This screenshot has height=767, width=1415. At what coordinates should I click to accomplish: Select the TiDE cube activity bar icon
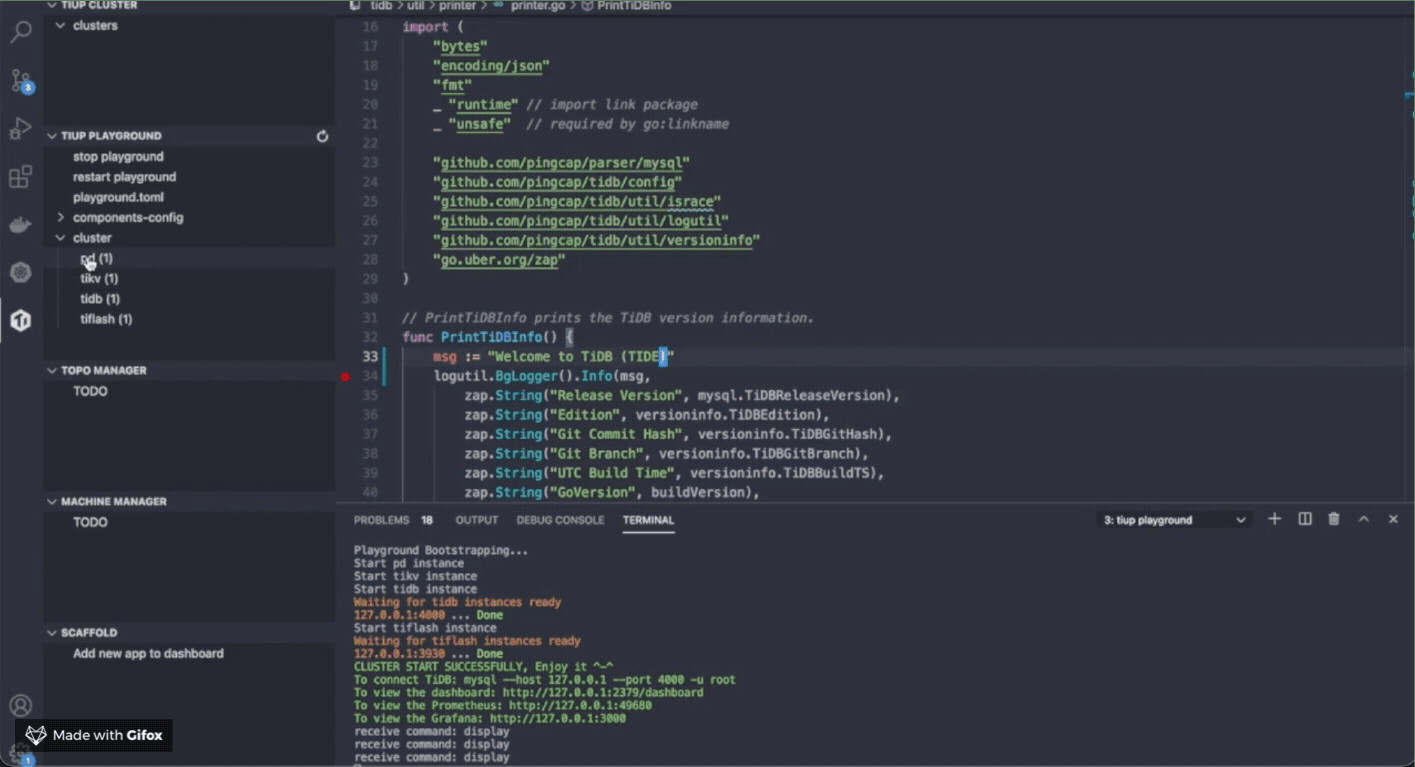click(x=20, y=320)
